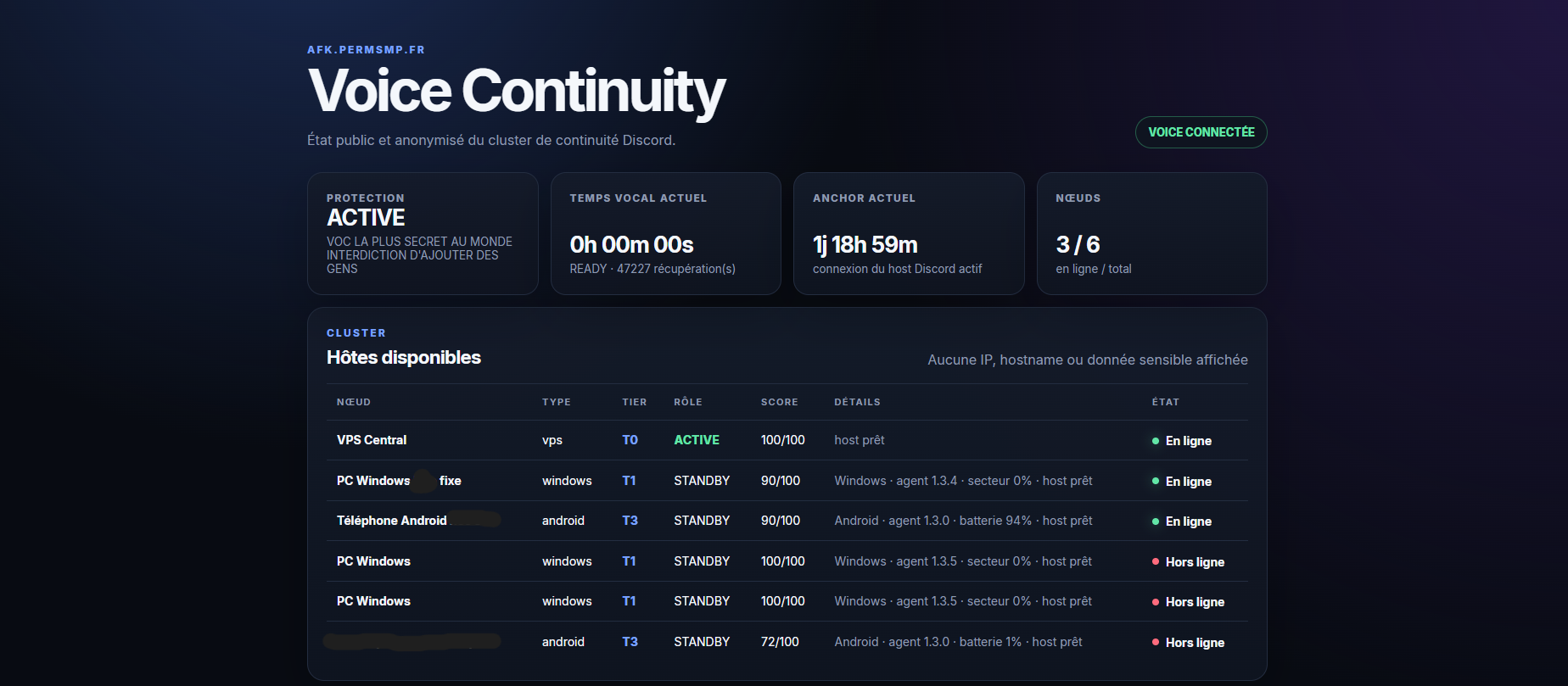
Task: Click the ACTIVE role label
Action: (x=697, y=440)
